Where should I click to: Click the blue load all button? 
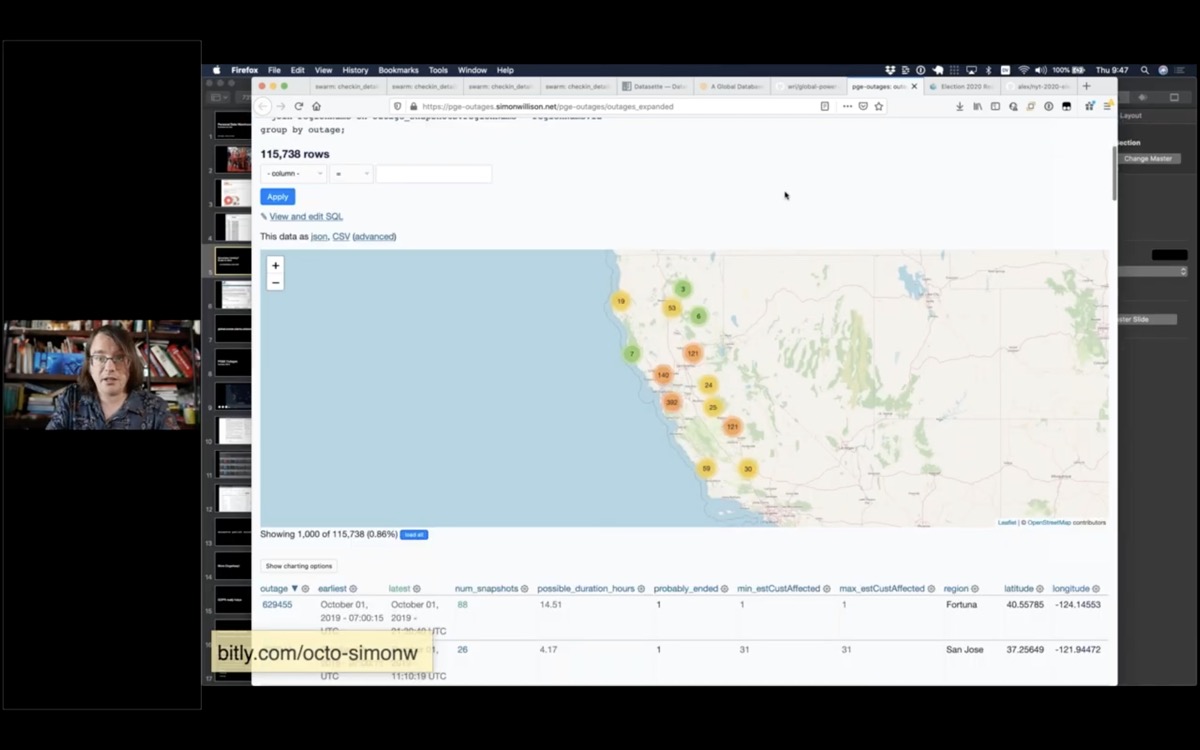pyautogui.click(x=414, y=535)
